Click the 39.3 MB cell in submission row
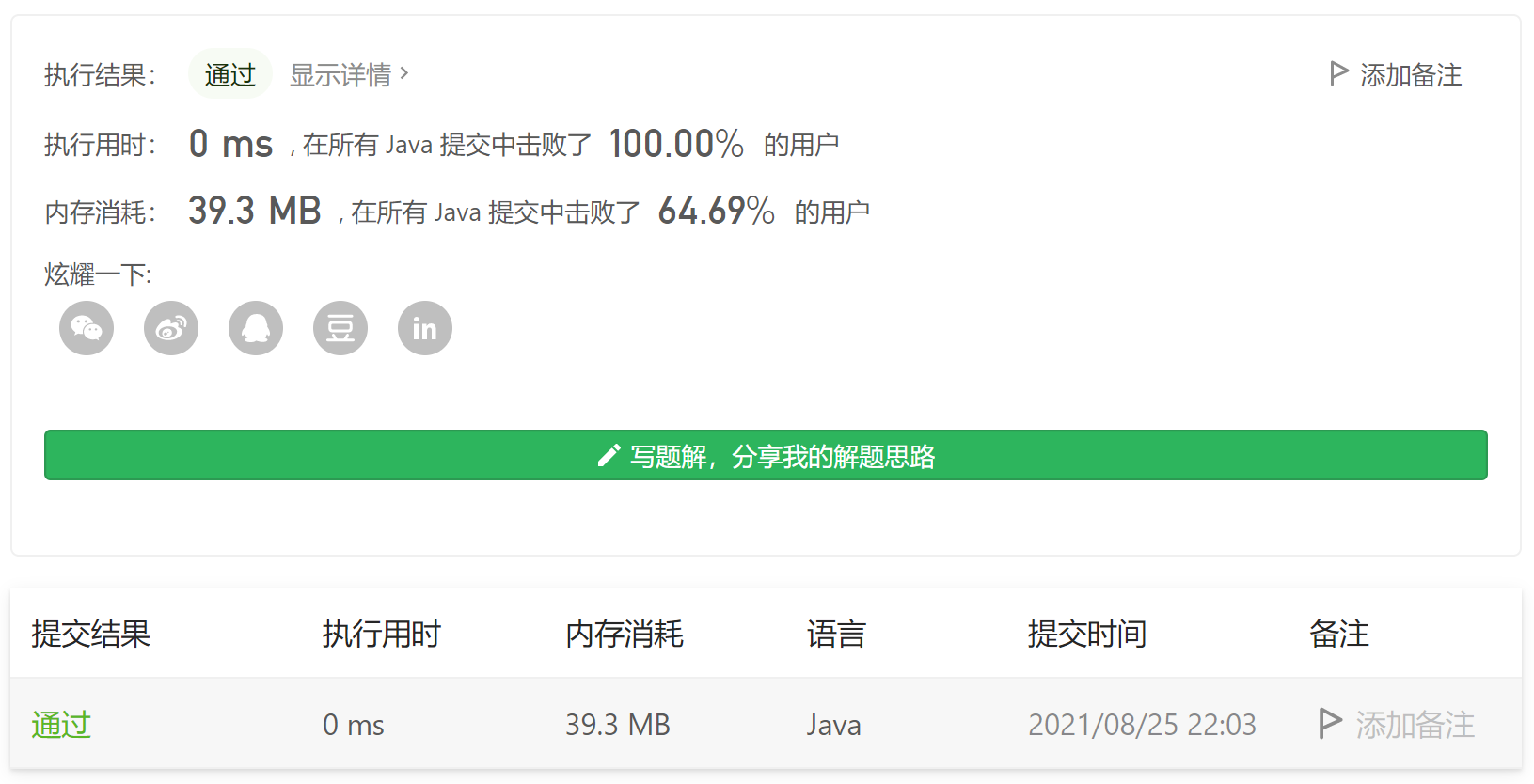This screenshot has width=1534, height=784. click(618, 725)
